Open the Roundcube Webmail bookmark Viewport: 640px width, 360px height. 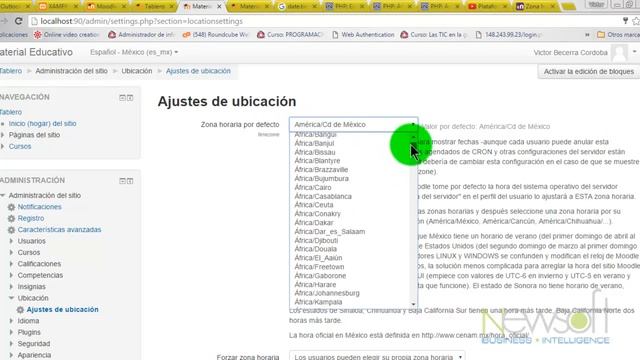(x=216, y=35)
